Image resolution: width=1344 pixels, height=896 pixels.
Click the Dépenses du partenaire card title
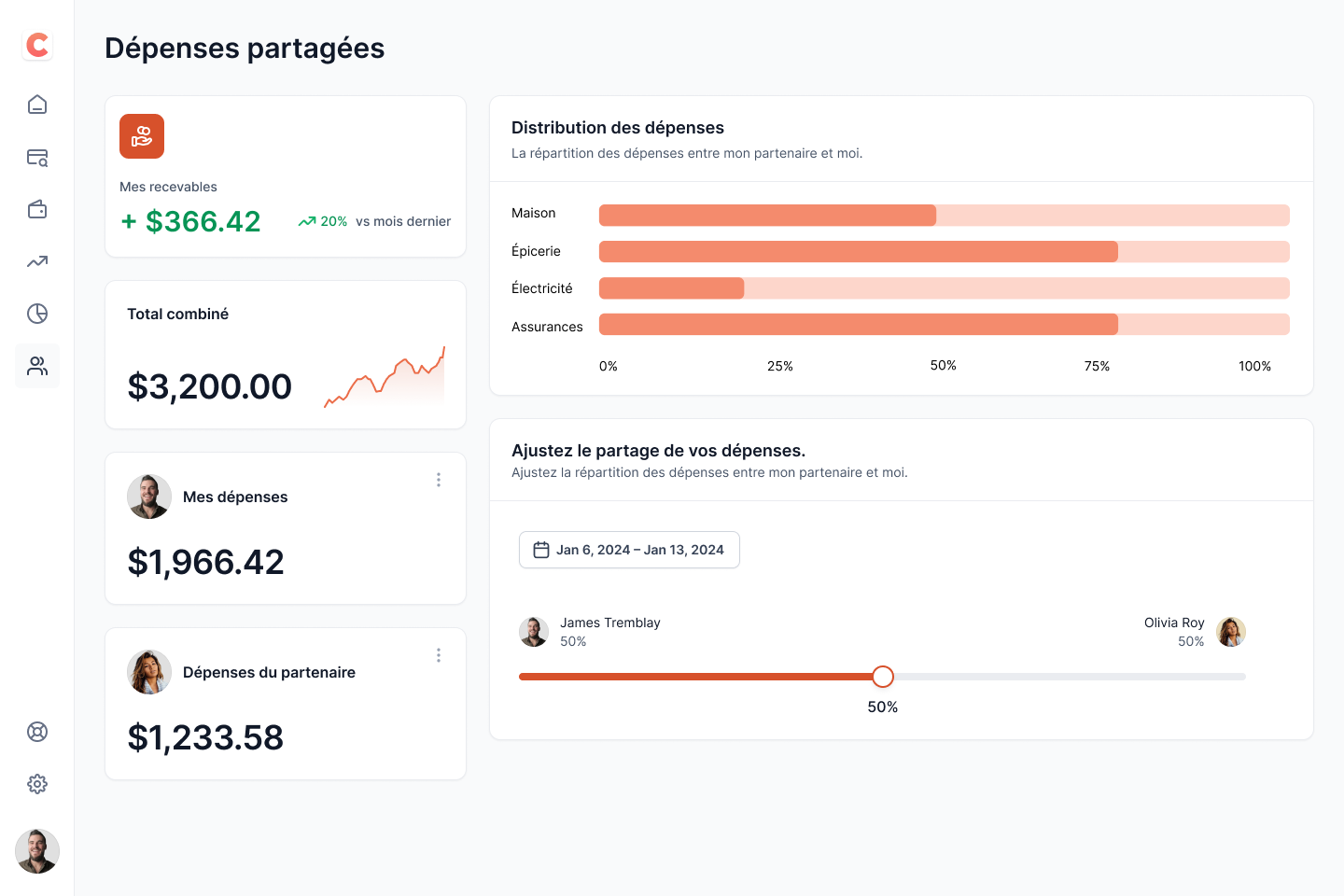coord(269,672)
